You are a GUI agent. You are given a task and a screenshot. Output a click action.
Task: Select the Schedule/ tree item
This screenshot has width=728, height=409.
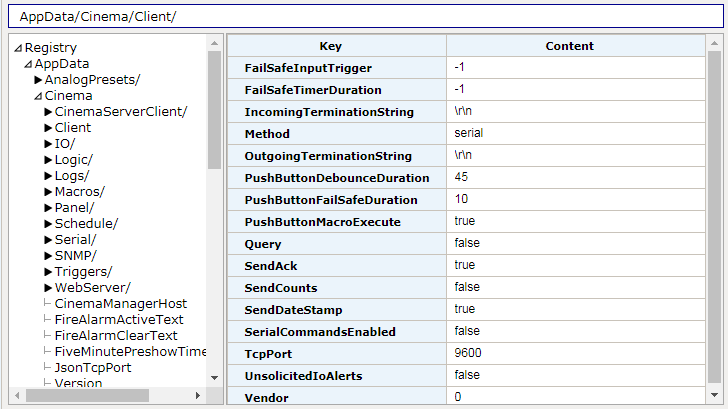[86, 224]
